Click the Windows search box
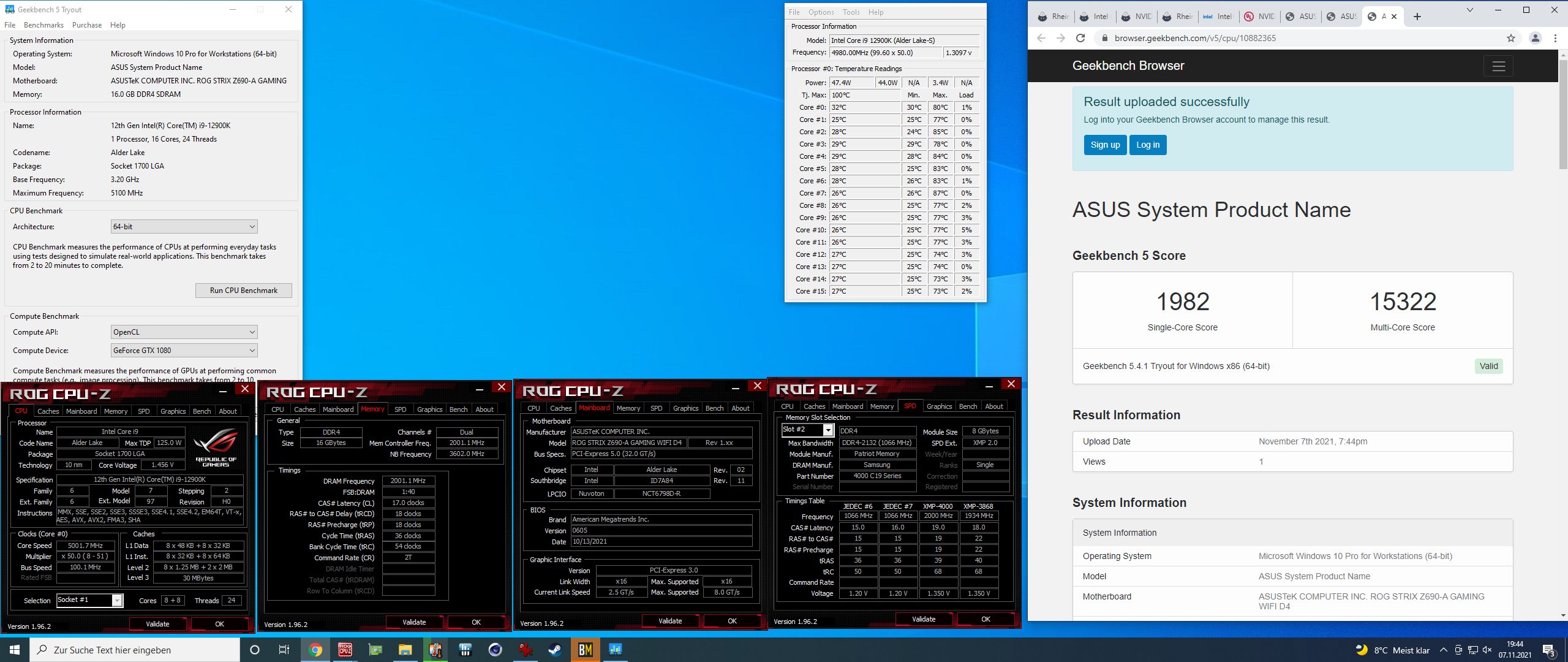This screenshot has height=662, width=1568. pyautogui.click(x=135, y=650)
